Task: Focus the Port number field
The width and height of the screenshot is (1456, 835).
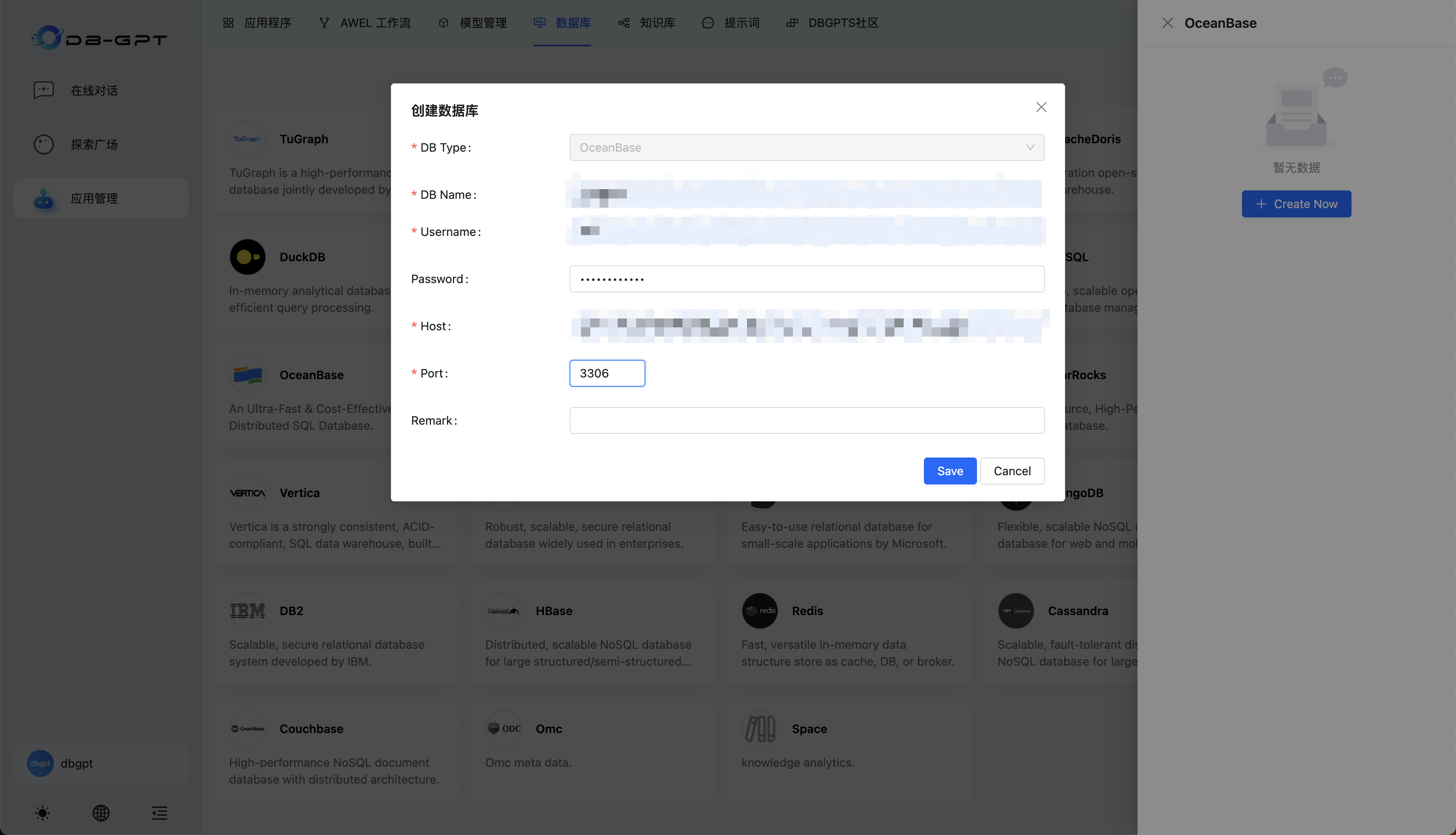Action: 607,373
